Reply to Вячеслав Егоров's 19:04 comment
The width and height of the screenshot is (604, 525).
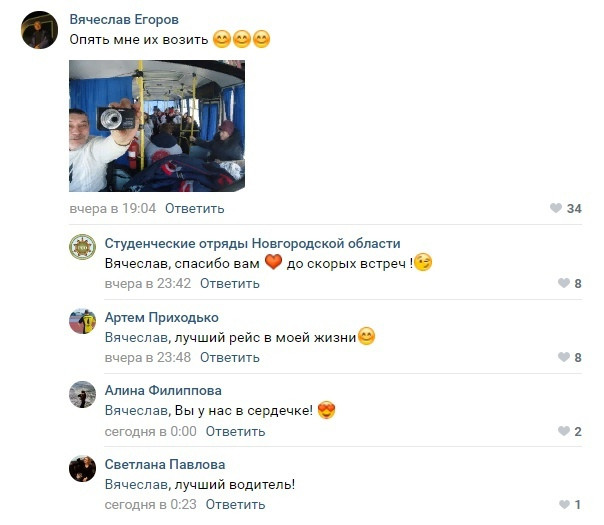point(195,208)
